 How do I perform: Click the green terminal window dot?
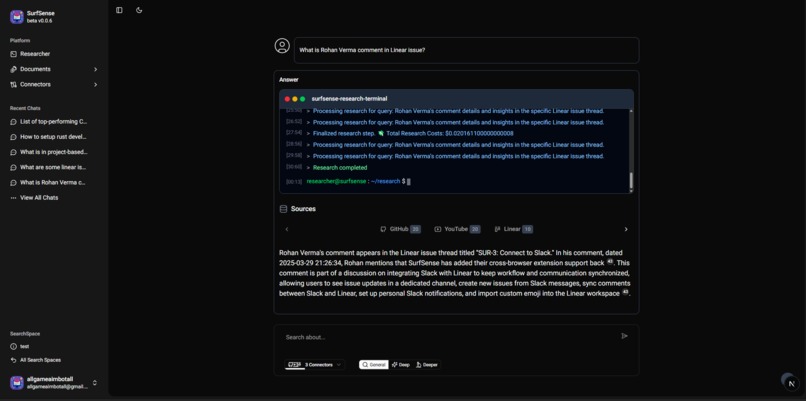coord(302,99)
